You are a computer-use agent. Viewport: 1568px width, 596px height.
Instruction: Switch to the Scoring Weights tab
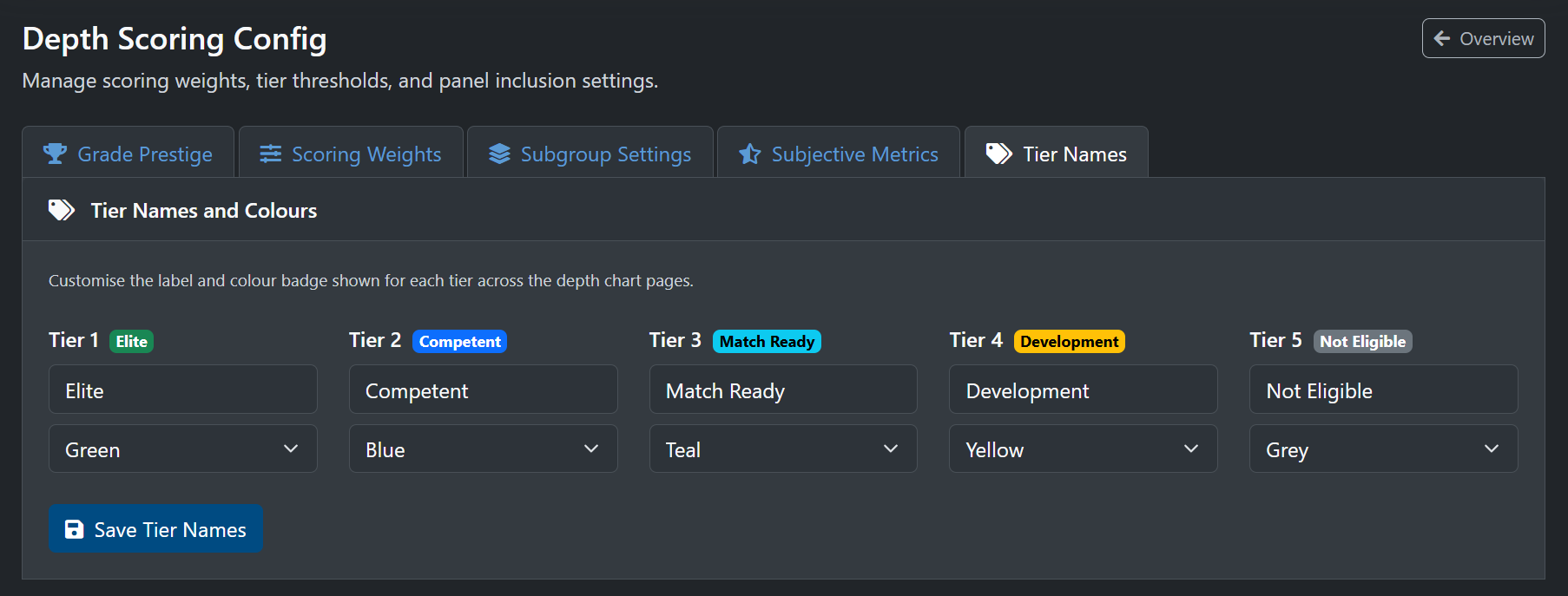(x=351, y=154)
